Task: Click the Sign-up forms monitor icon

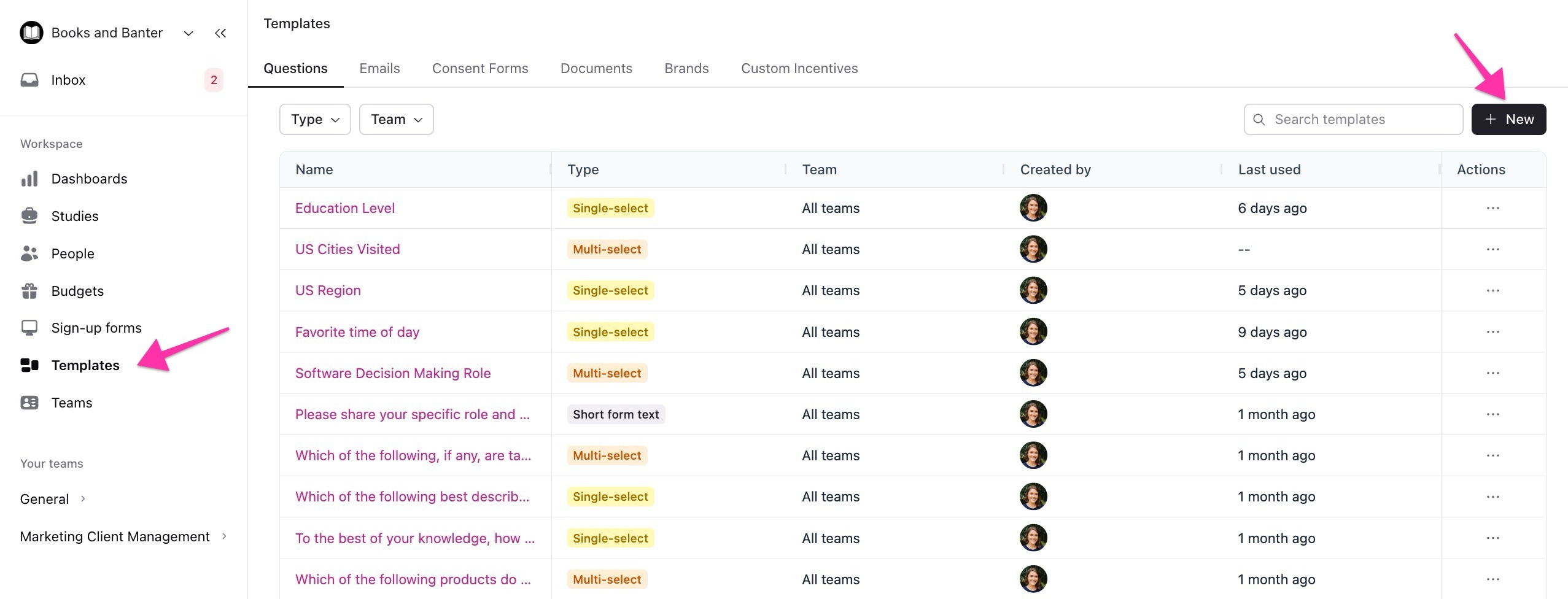Action: tap(29, 328)
